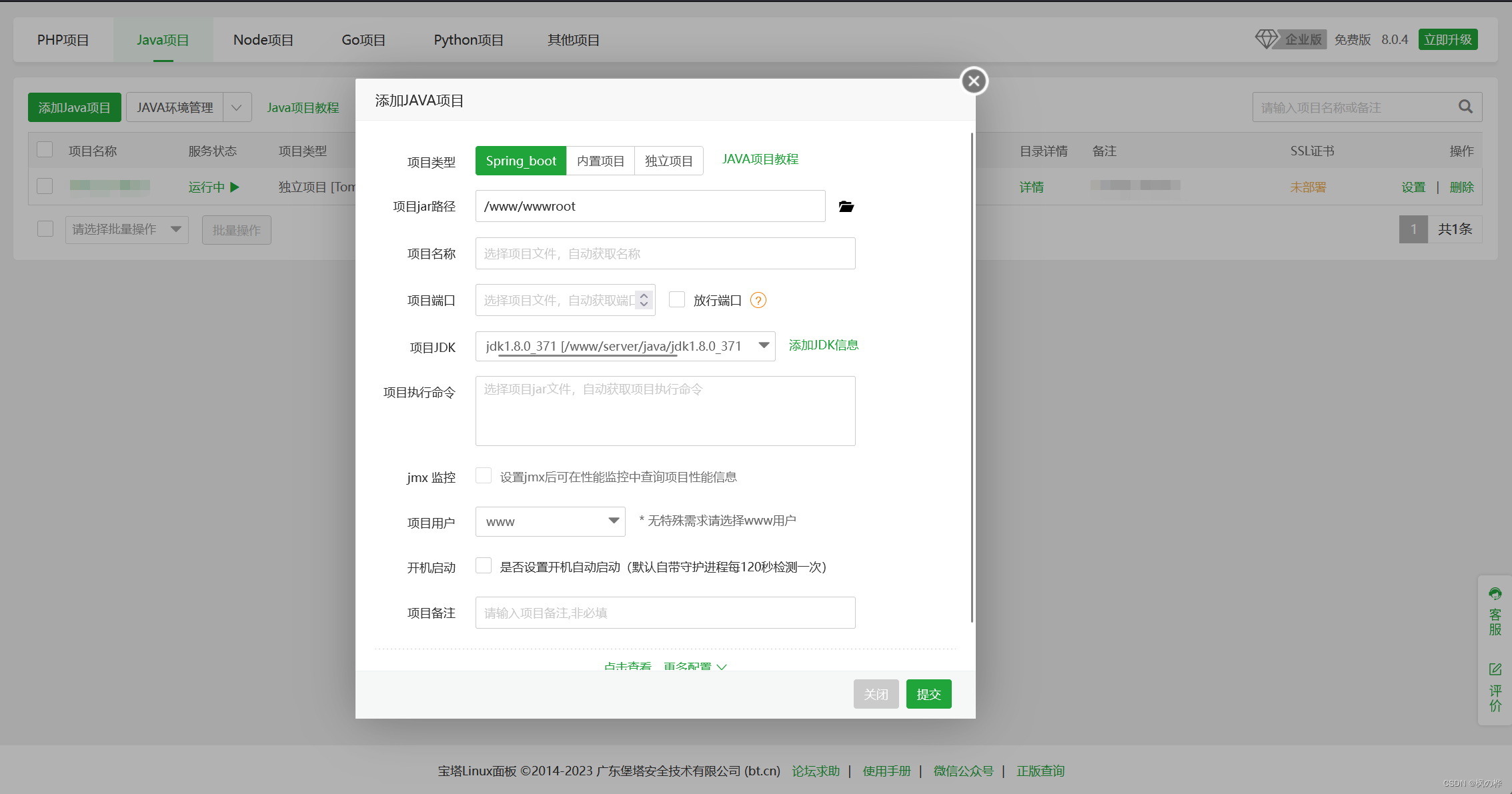Select 独立项目 project type
The height and width of the screenshot is (794, 1512).
tap(668, 161)
